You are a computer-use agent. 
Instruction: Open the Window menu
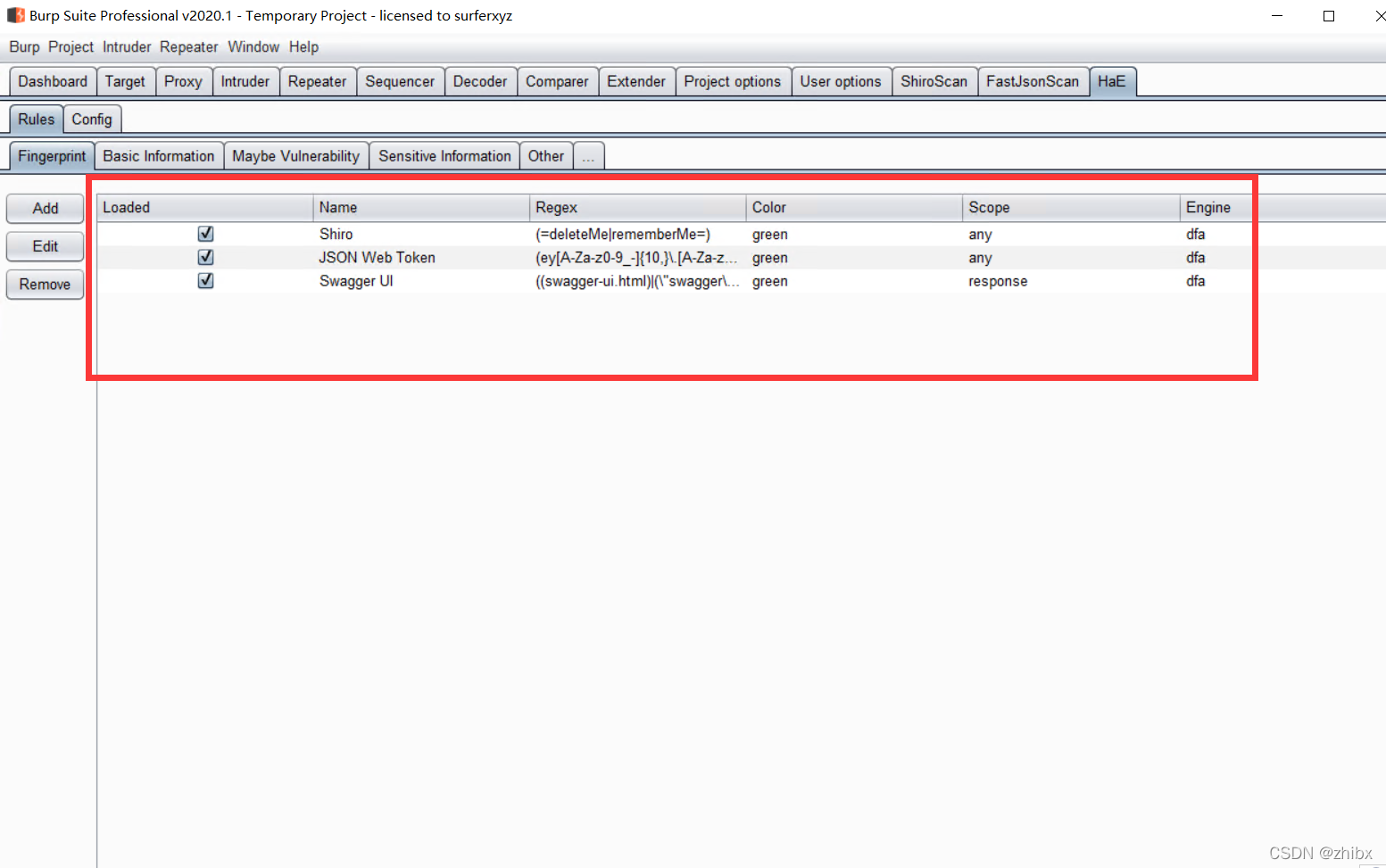click(x=253, y=47)
